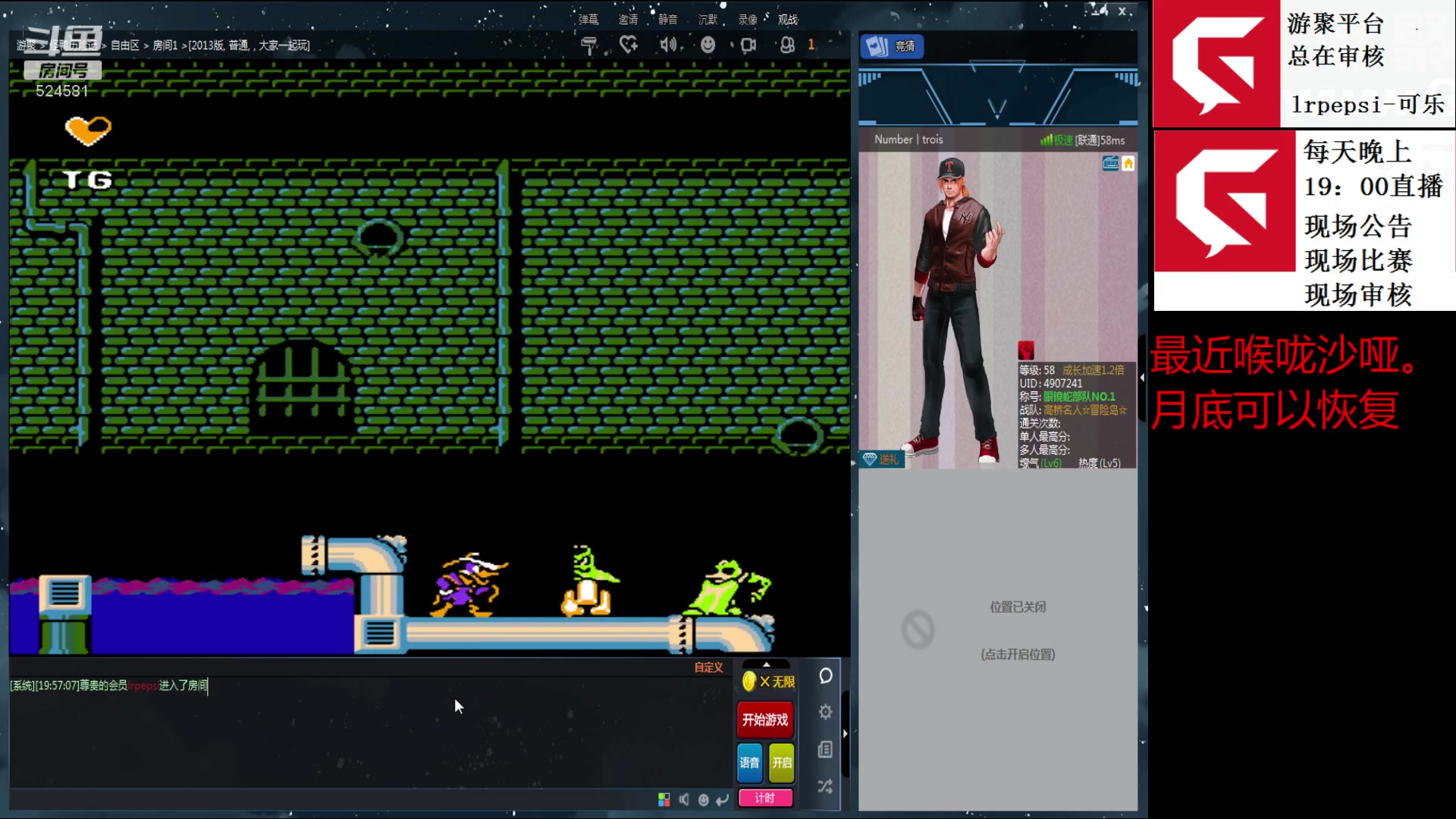1456x819 pixels.
Task: Click the team name 高桥名人☆冒险岛☆
Action: tap(1085, 410)
